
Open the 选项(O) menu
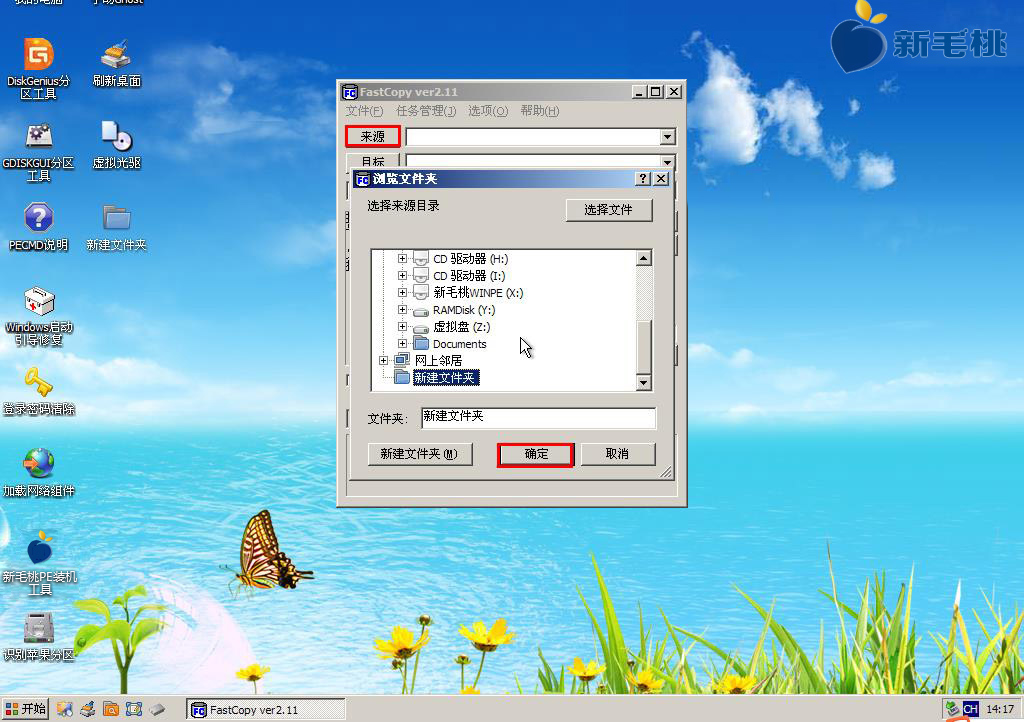[x=488, y=111]
